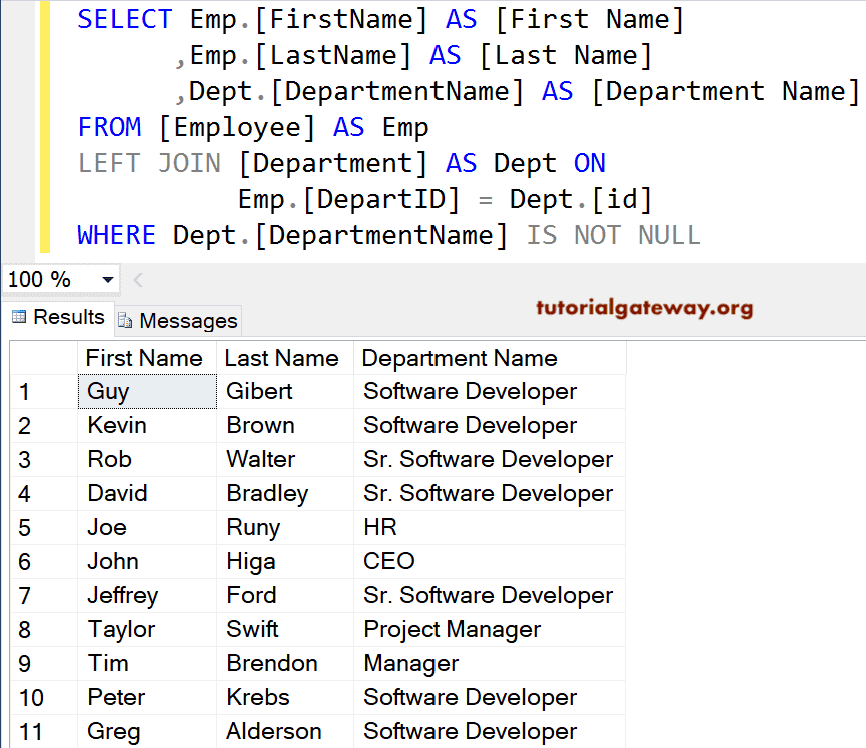Click the SELECT keyword in the query

tap(125, 19)
